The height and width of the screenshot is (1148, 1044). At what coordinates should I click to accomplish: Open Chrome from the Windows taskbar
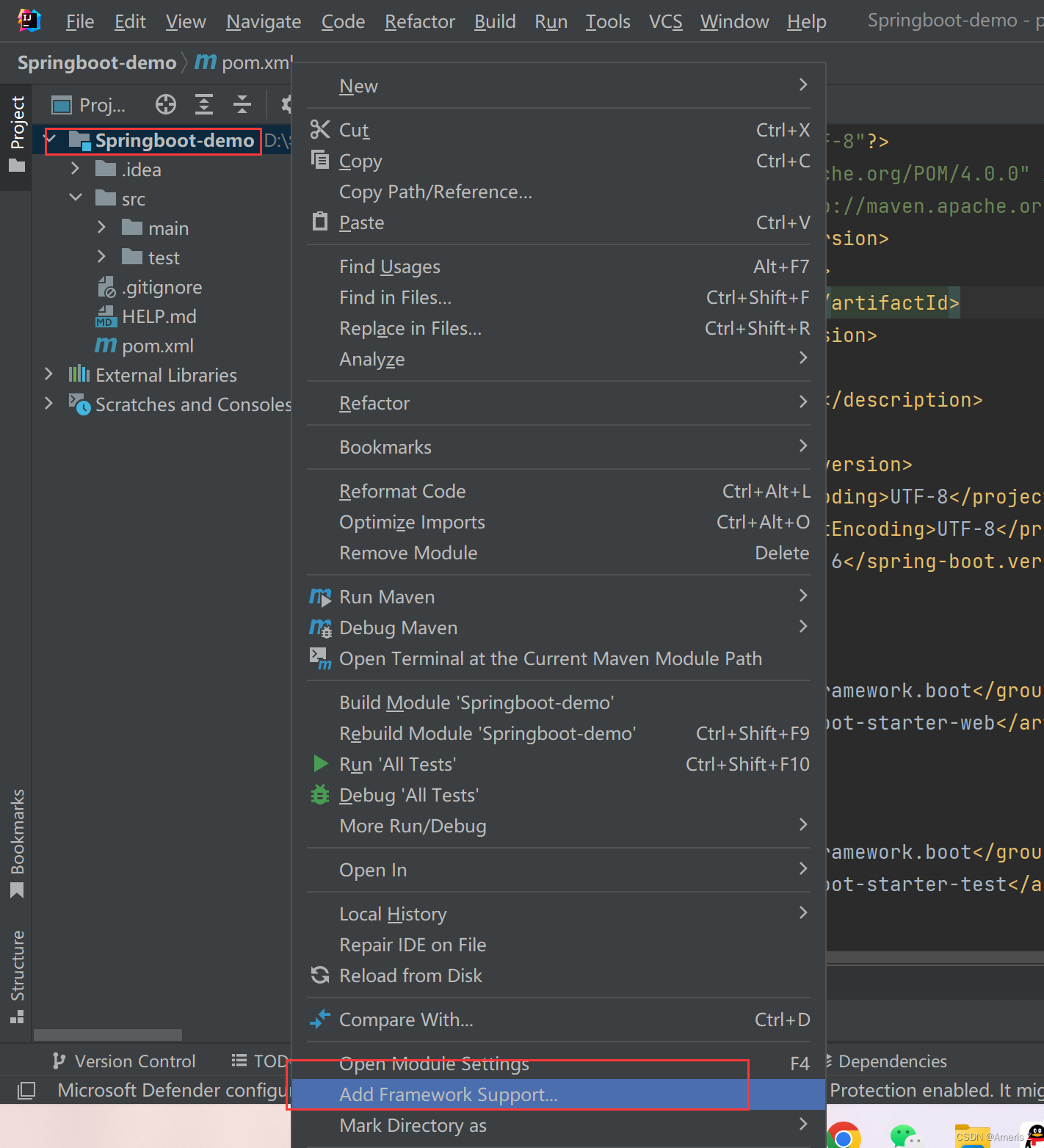(844, 1135)
